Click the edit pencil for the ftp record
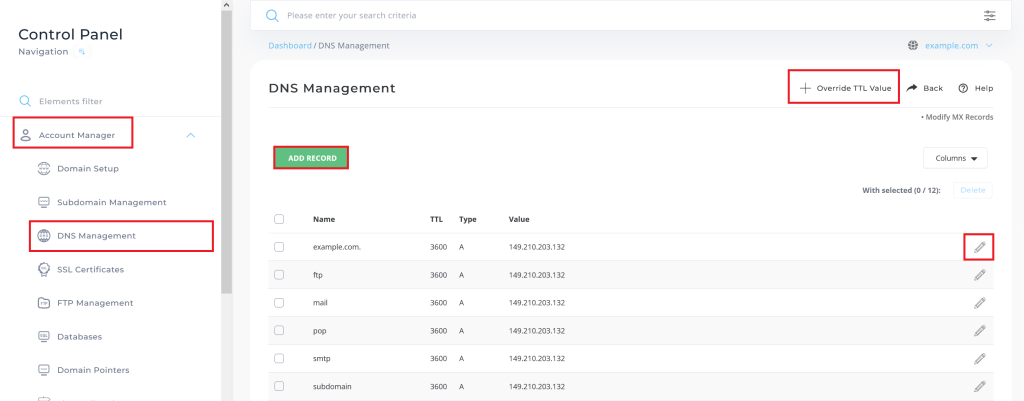This screenshot has height=401, width=1024. [x=979, y=275]
